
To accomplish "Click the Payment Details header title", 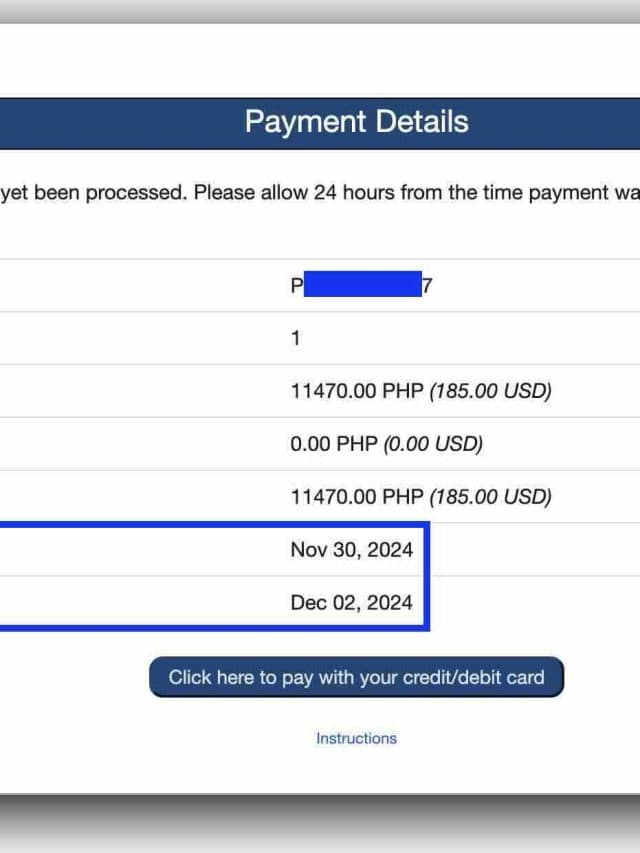I will (356, 122).
